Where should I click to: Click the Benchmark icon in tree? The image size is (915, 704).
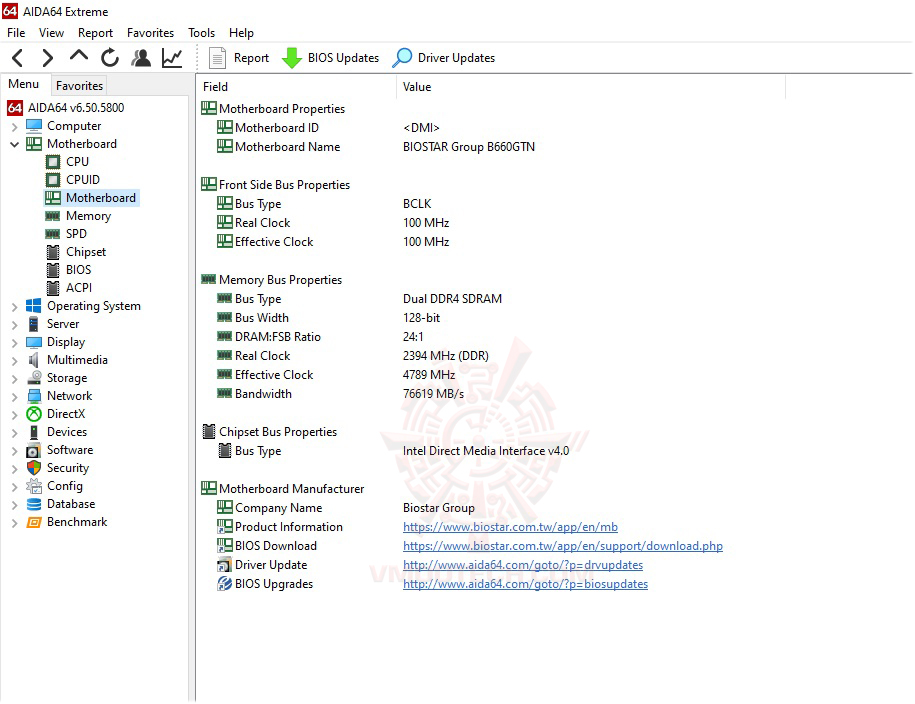34,522
